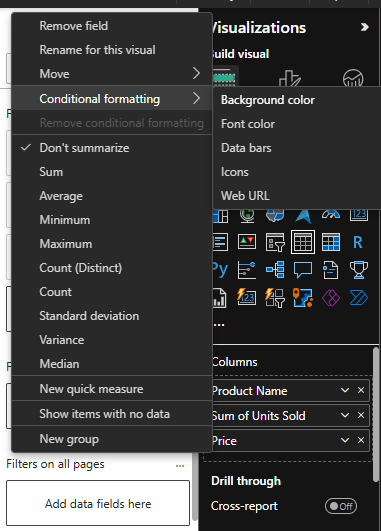381x531 pixels.
Task: Choose the Python visual icon
Action: [220, 270]
